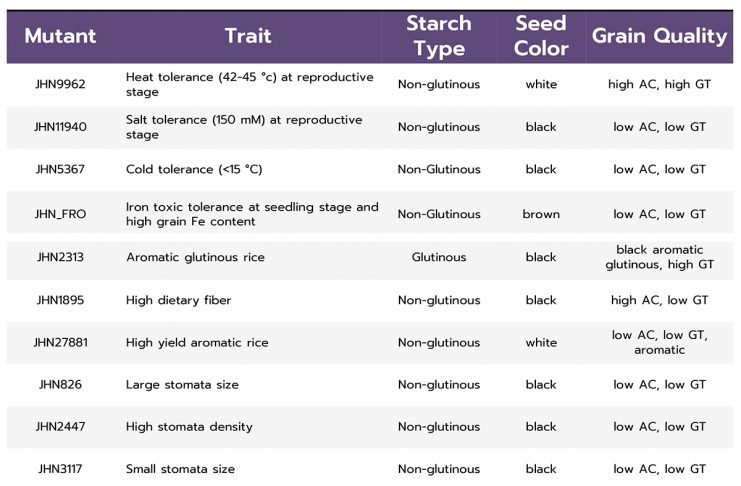Click the Iron toxic tolerance trait text

click(252, 214)
